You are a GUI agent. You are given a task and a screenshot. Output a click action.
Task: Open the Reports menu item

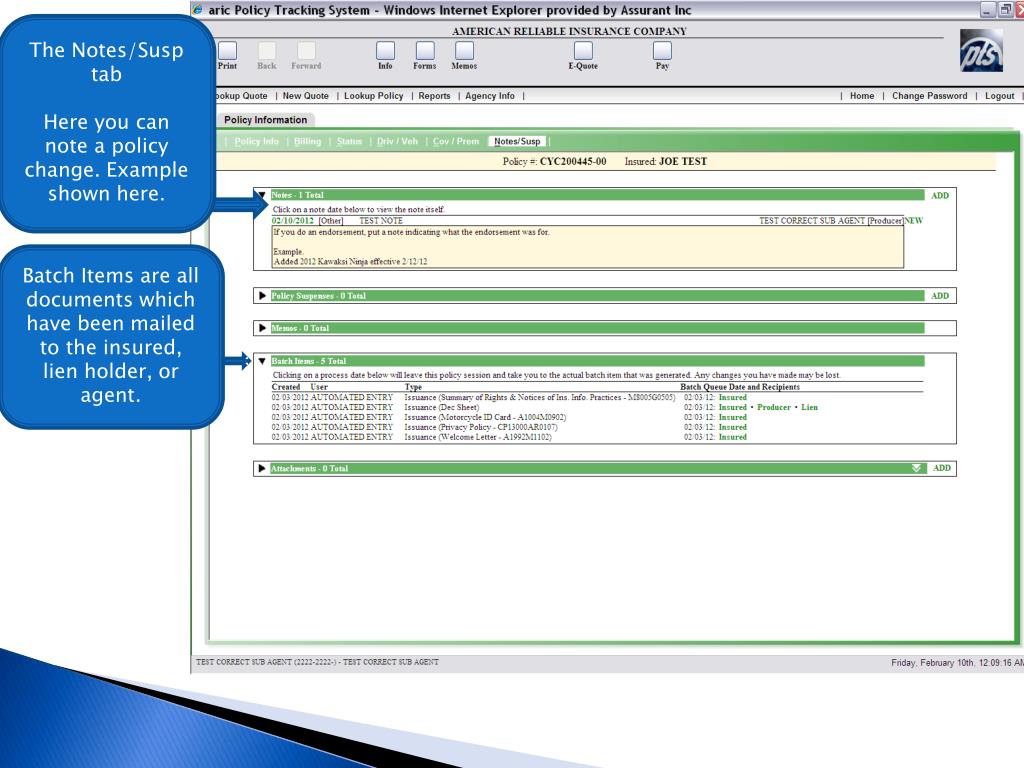pos(434,96)
